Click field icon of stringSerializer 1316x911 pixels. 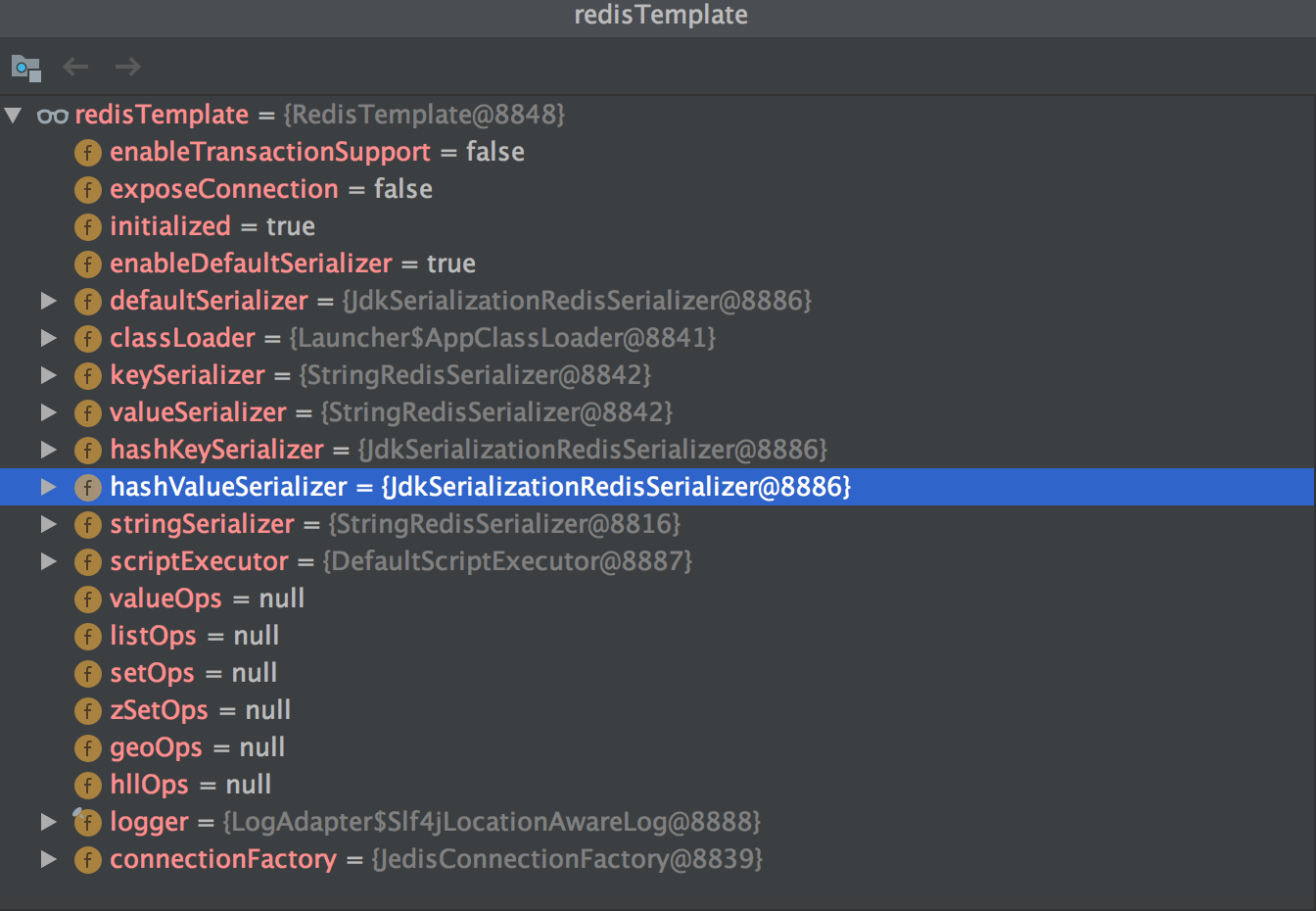(88, 525)
